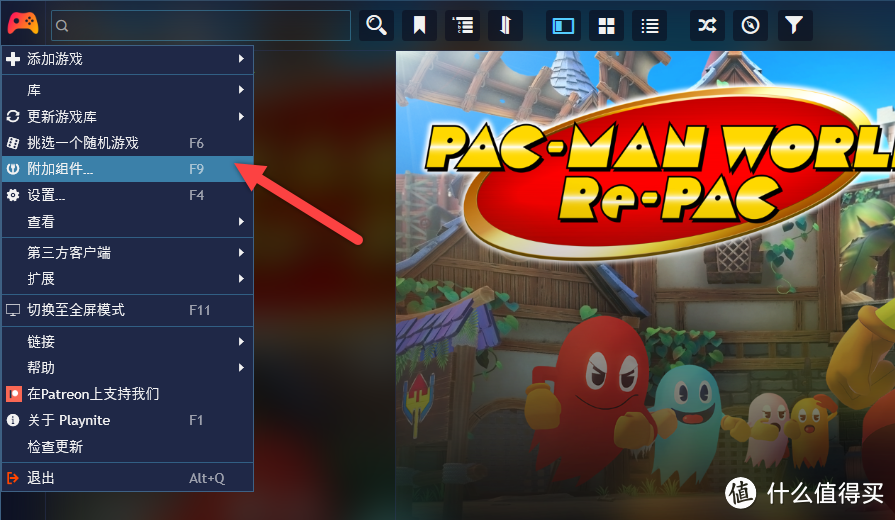The width and height of the screenshot is (895, 520).
Task: Expand submenu arrow beside 更新游戏库
Action: click(x=241, y=116)
